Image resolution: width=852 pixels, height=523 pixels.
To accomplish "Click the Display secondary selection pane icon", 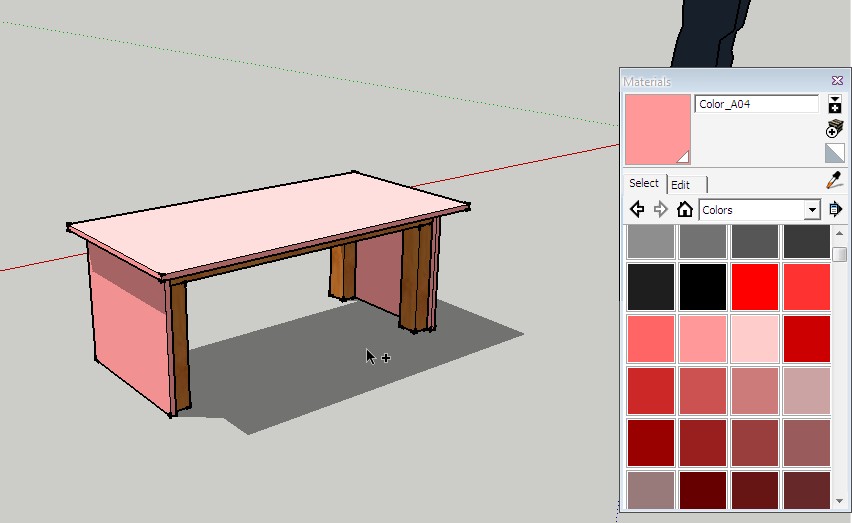I will (x=835, y=103).
